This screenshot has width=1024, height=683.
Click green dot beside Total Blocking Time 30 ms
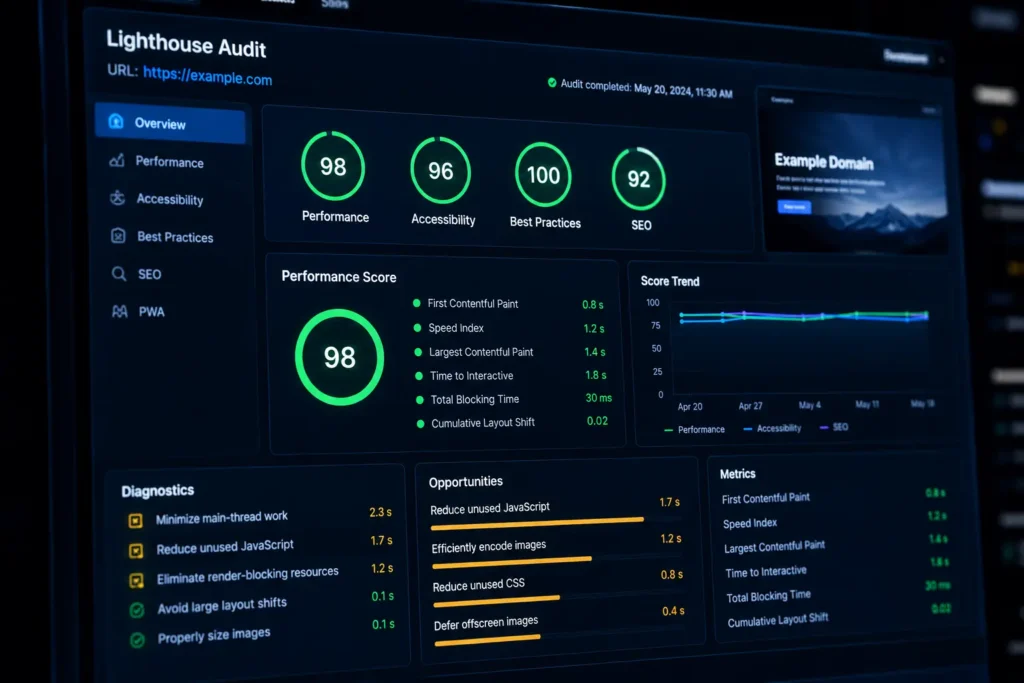coord(419,400)
